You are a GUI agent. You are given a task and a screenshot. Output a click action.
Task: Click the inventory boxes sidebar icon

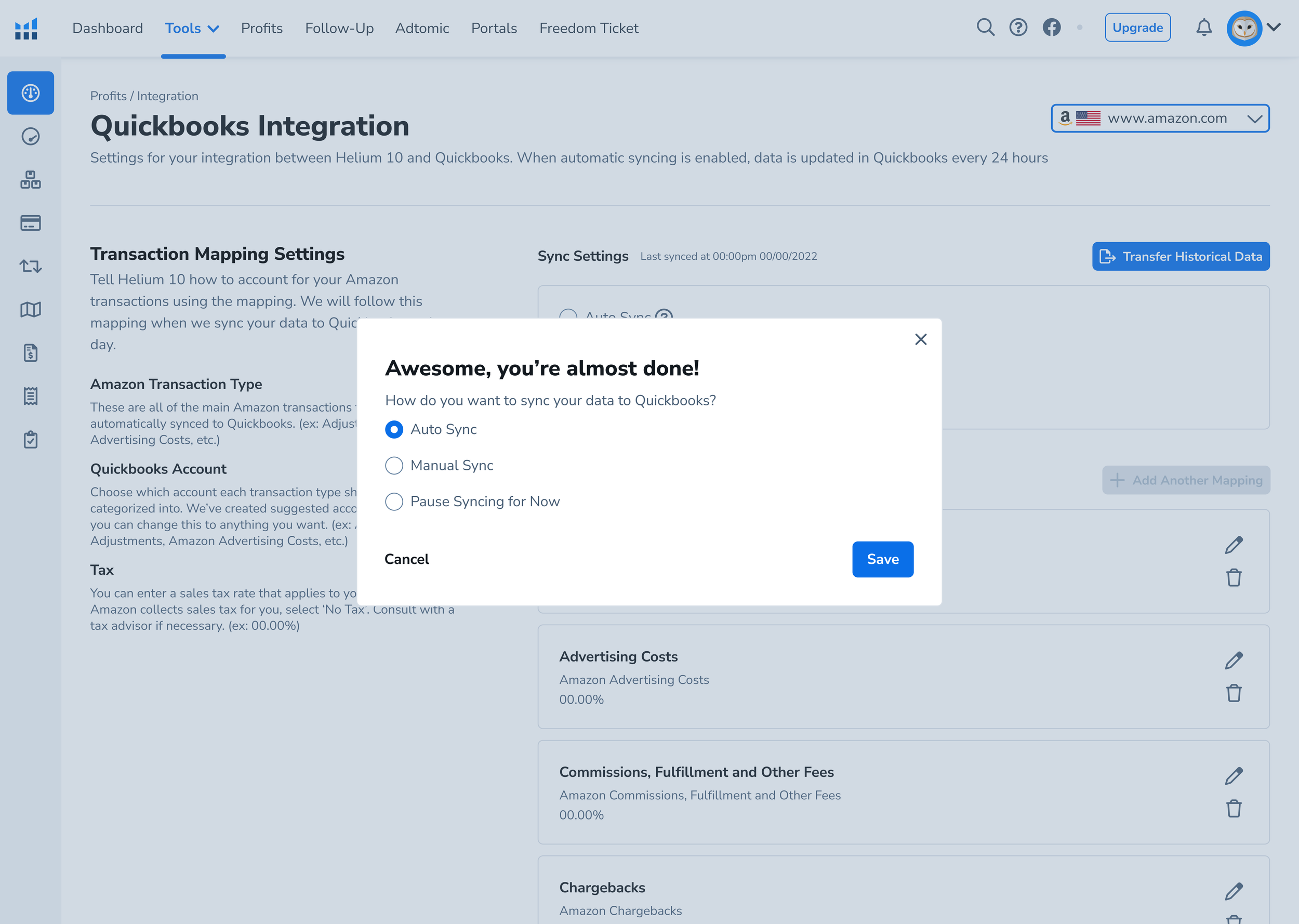tap(31, 180)
